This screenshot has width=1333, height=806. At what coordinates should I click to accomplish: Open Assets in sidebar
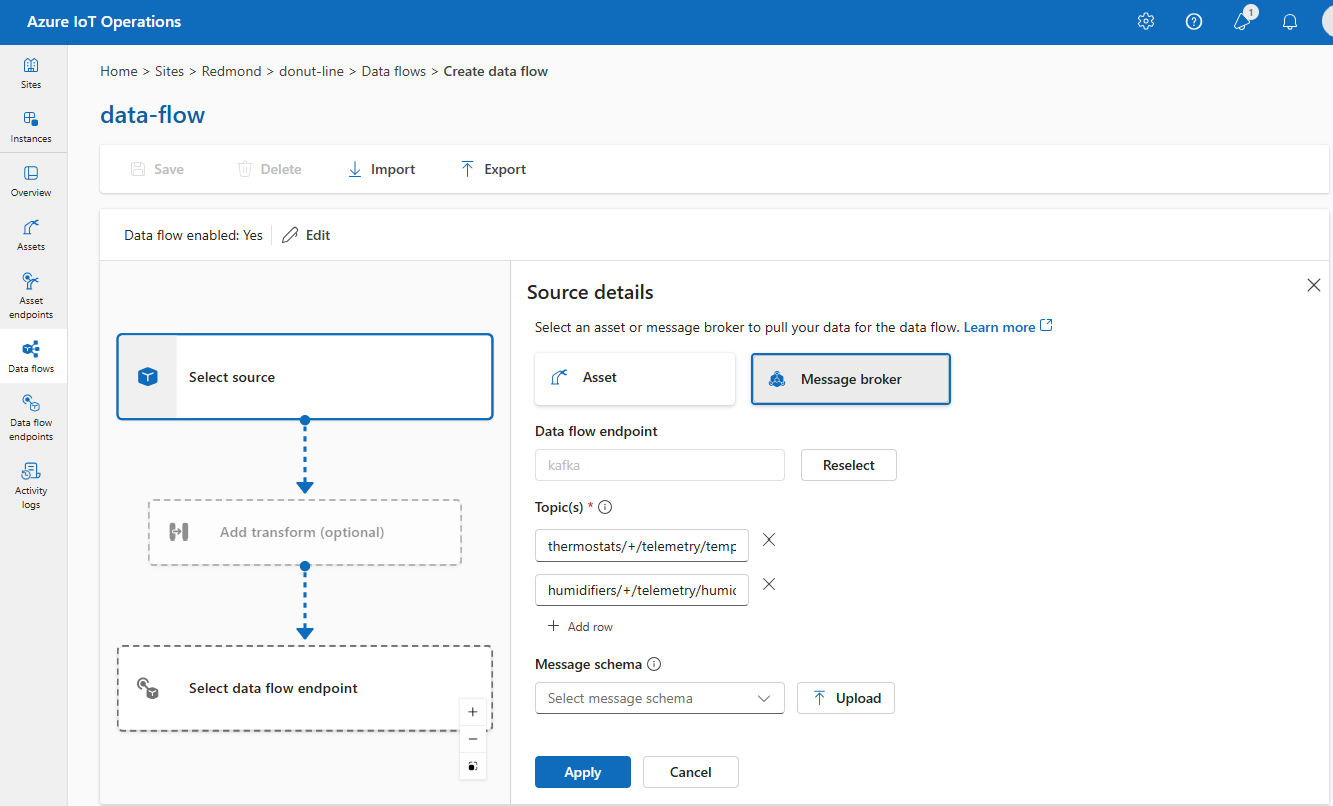click(31, 235)
